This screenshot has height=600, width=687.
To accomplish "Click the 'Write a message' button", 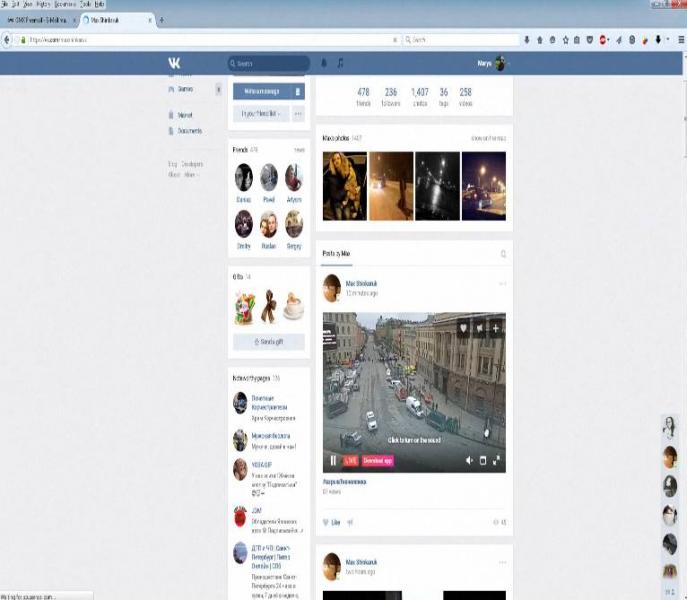I will [264, 91].
